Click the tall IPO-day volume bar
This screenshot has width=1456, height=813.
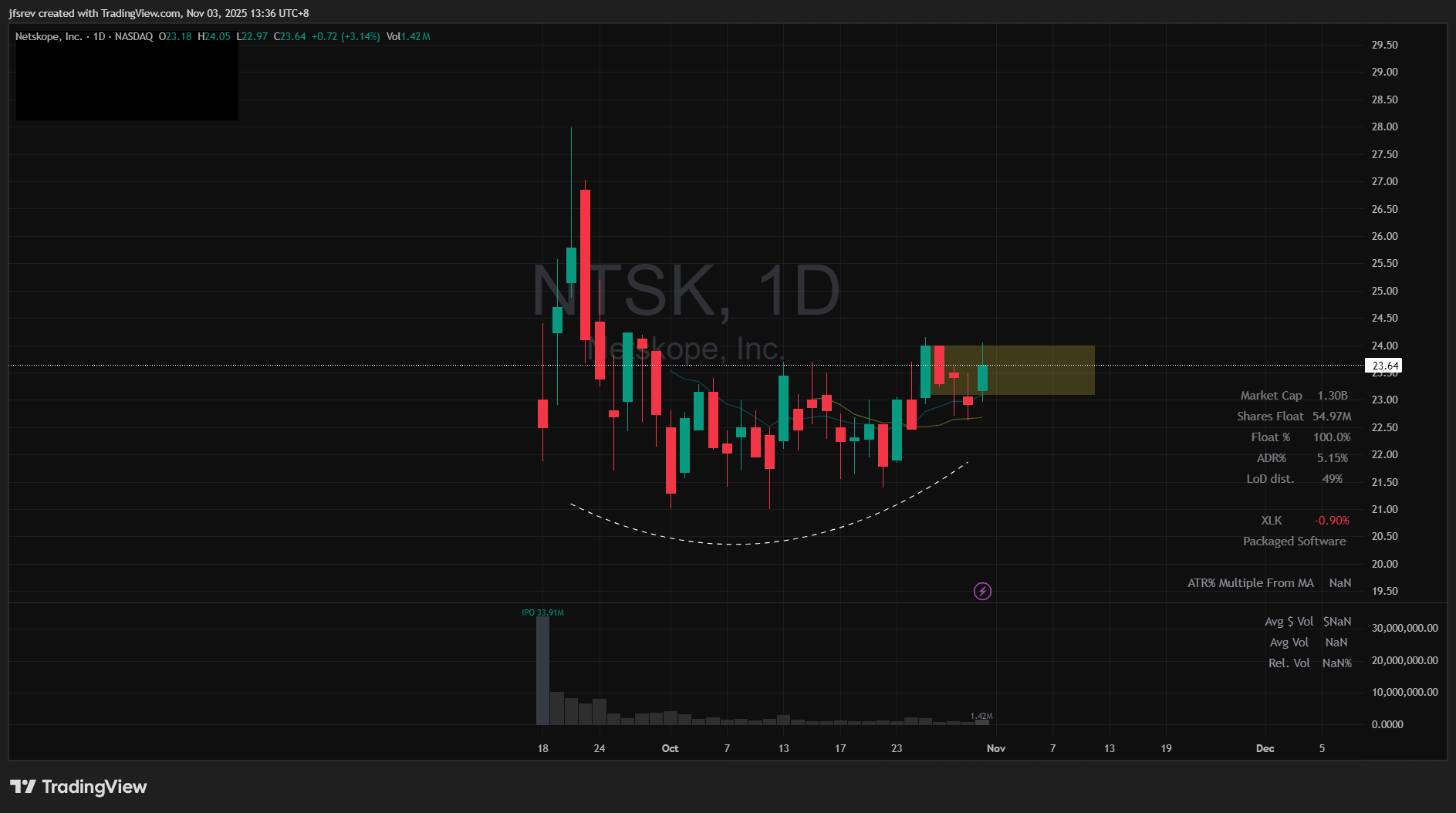[543, 670]
